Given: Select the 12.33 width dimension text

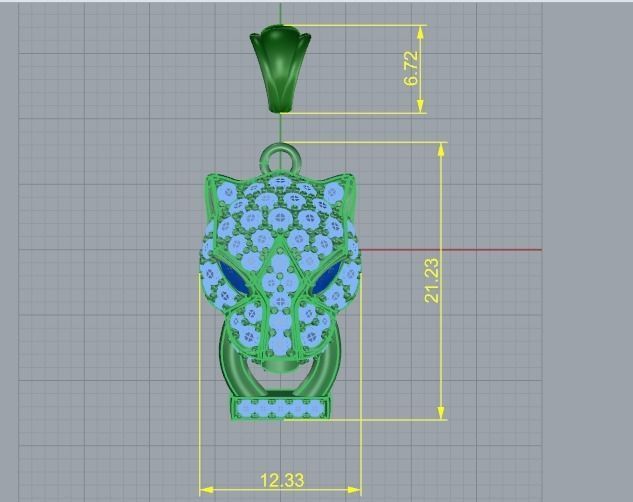Looking at the screenshot, I should (x=282, y=480).
